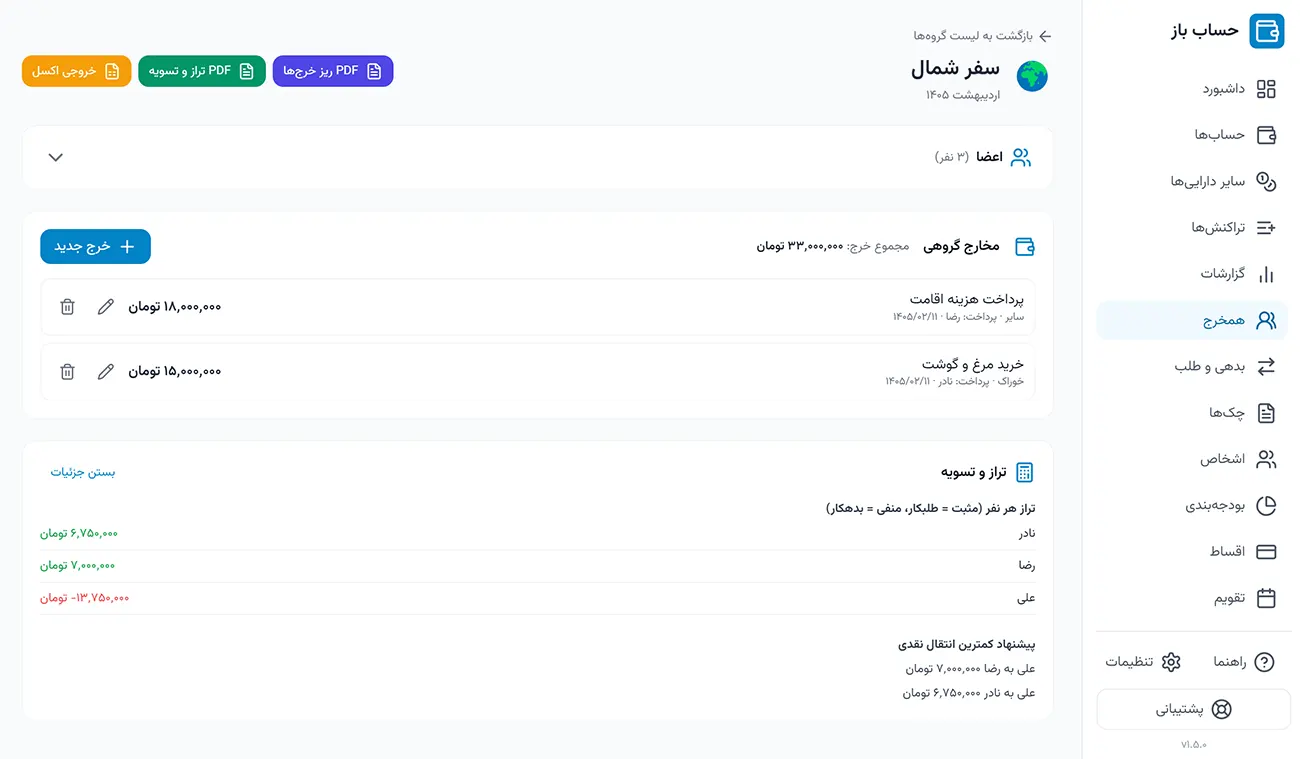Click the تقویم calendar icon
This screenshot has height=759, width=1300.
[1266, 598]
